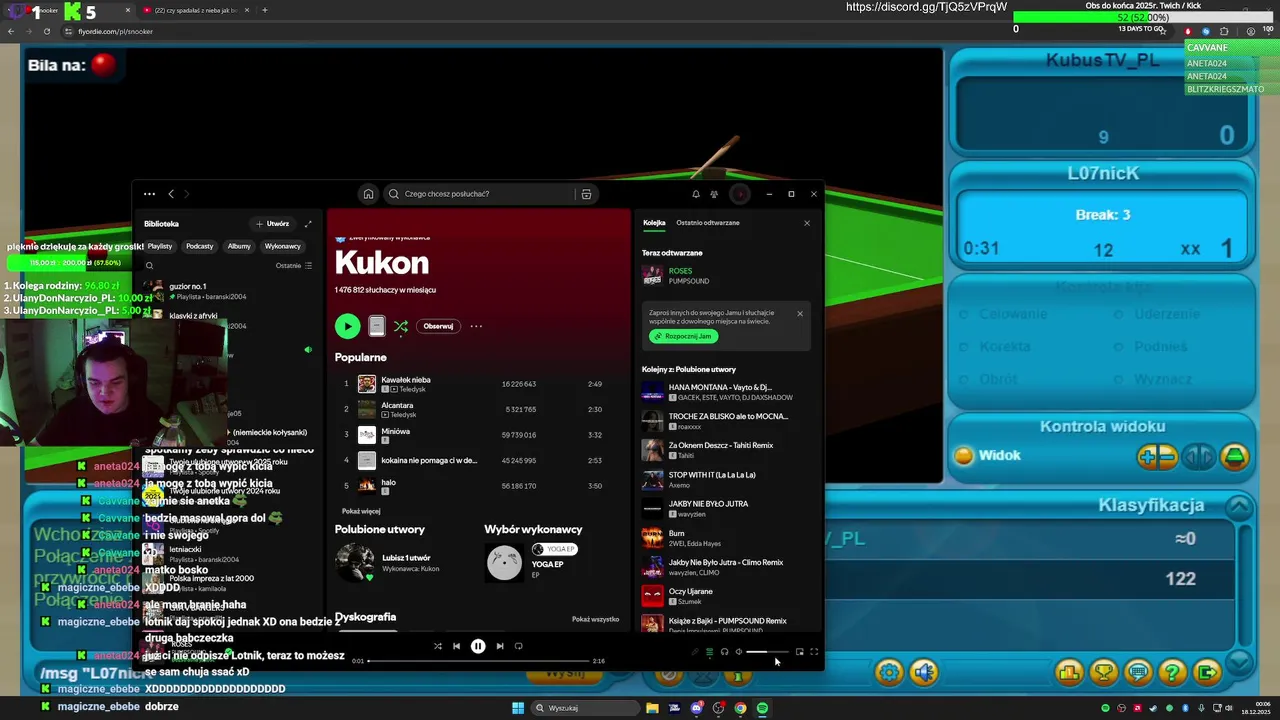Image resolution: width=1280 pixels, height=720 pixels.
Task: Play the Kukon artist page with green button
Action: [347, 326]
